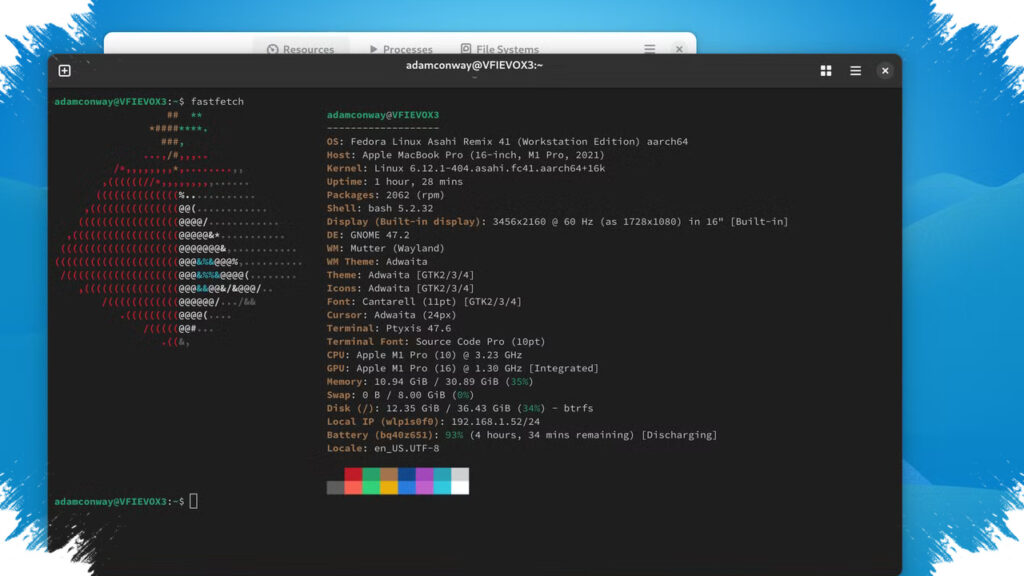Image resolution: width=1024 pixels, height=576 pixels.
Task: Click the green adamconway@VFIEVOX3 fastfetch header
Action: (x=383, y=115)
